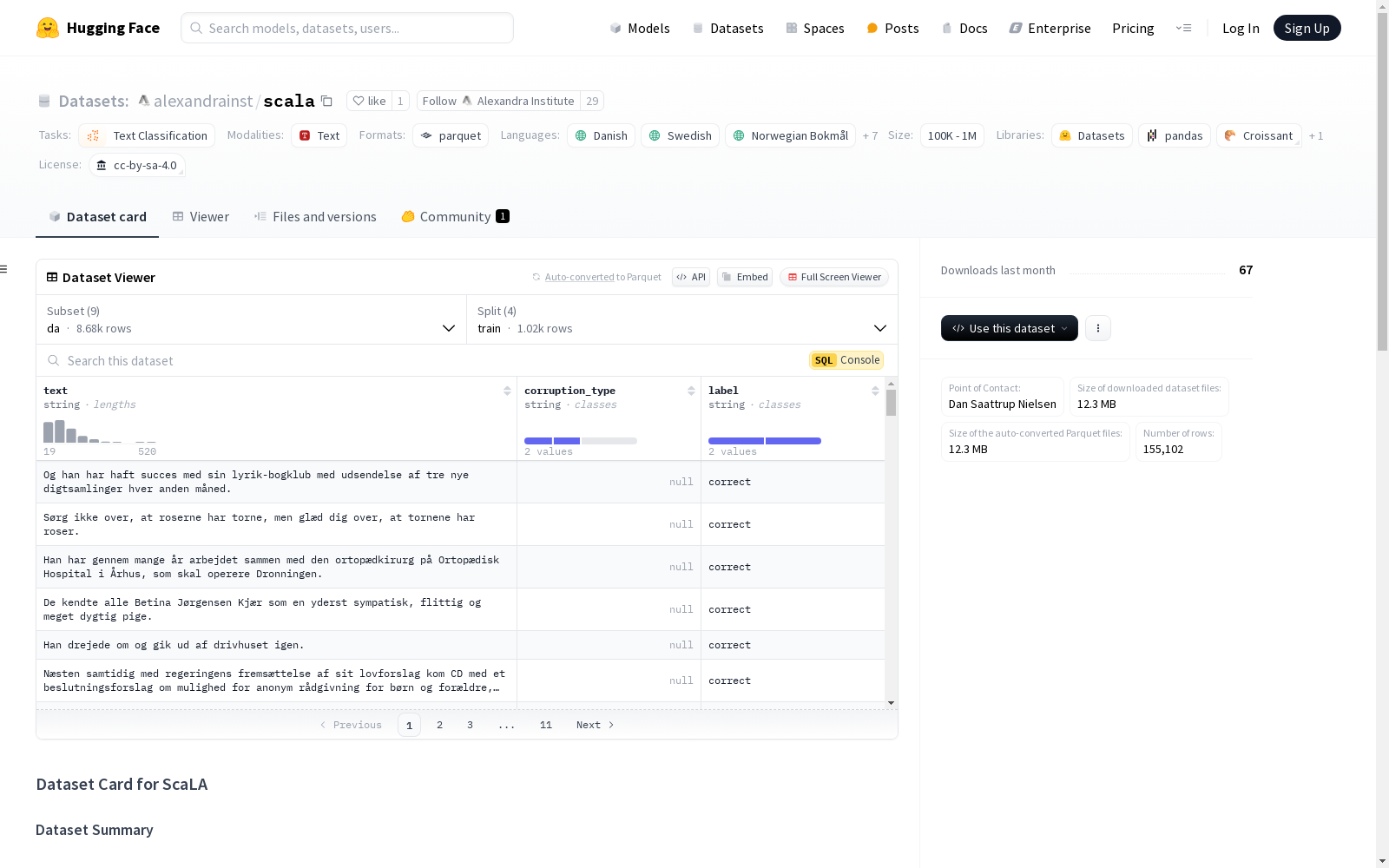Expand the pagination ellipsis
The width and height of the screenshot is (1389, 868).
click(507, 725)
